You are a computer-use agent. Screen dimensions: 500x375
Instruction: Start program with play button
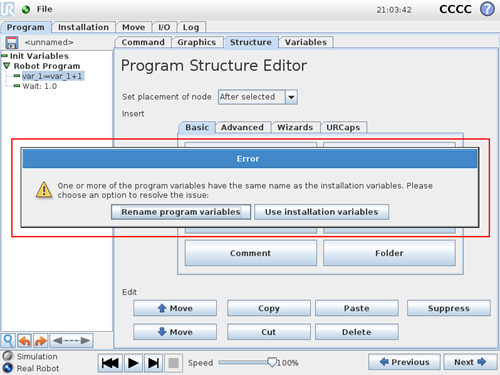[133, 363]
